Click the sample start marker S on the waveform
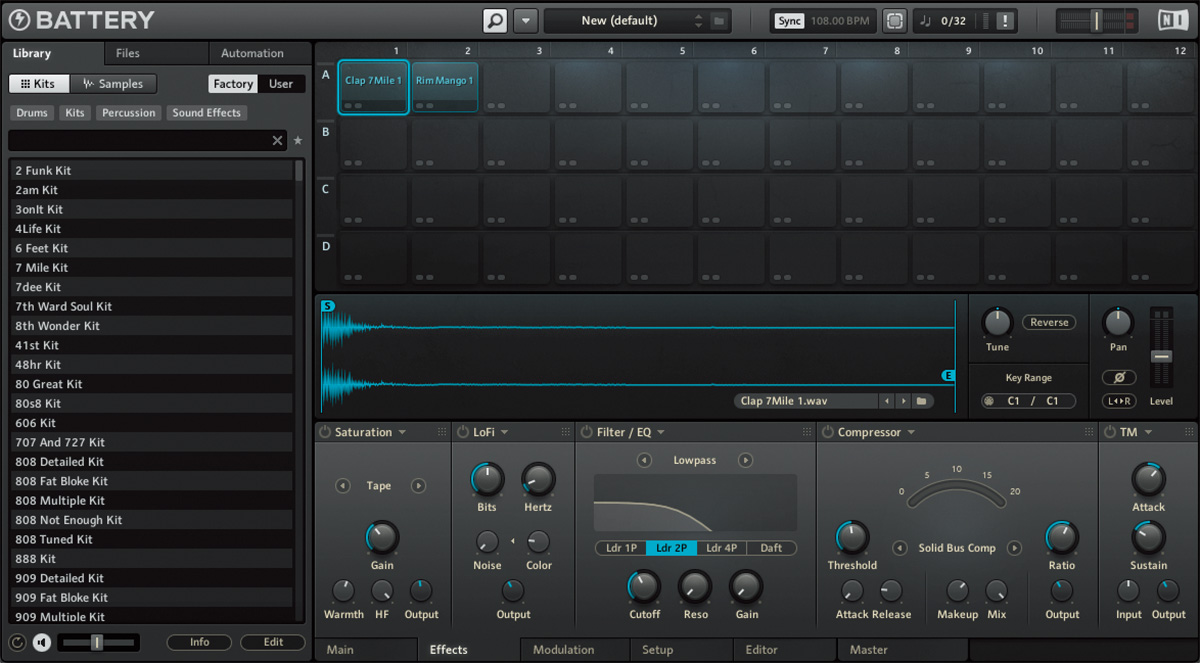 point(328,306)
